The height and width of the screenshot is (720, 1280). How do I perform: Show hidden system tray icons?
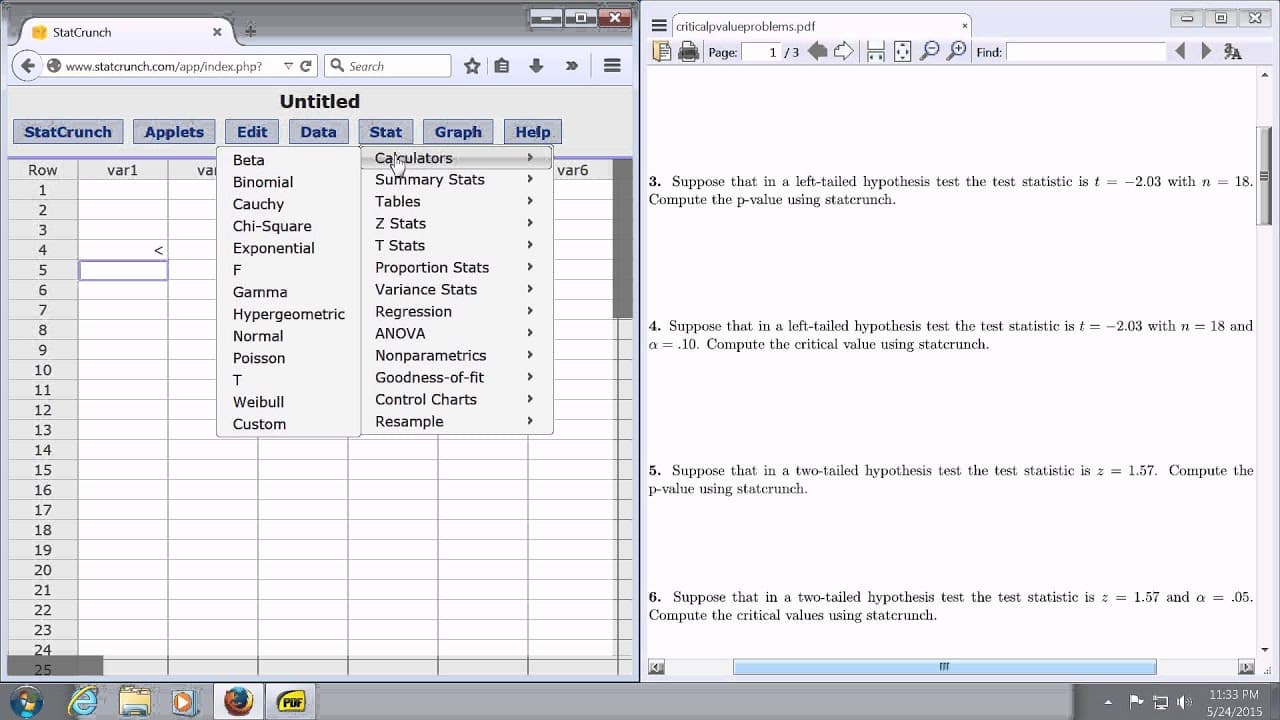tap(1108, 701)
